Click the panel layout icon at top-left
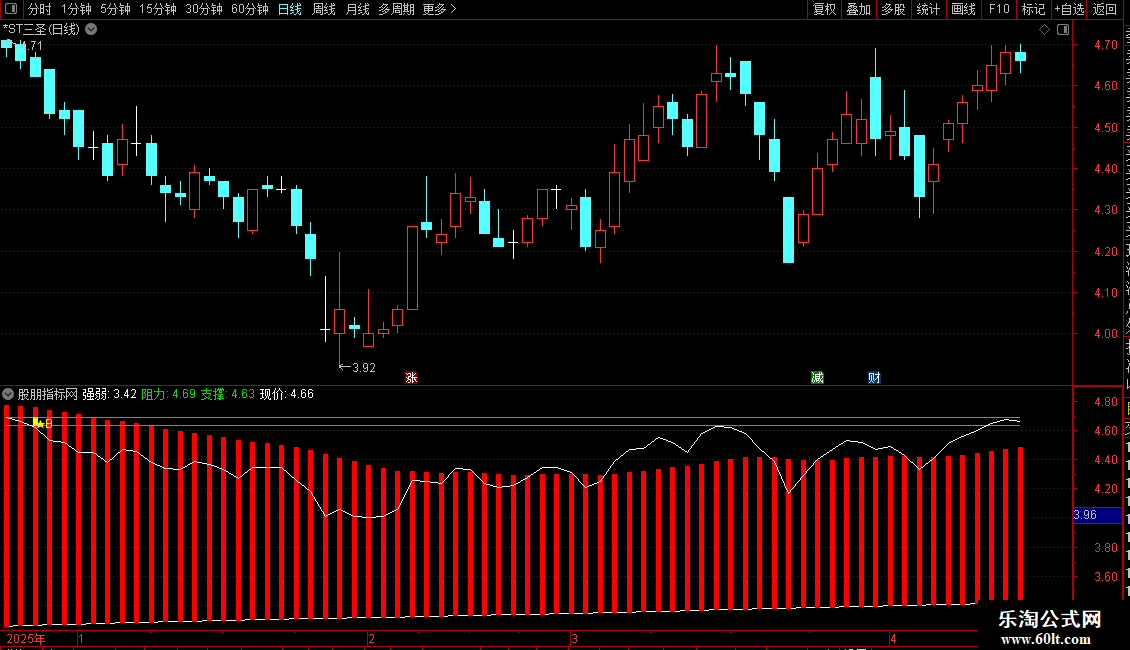Screen dimensions: 1130x650 [x=11, y=9]
